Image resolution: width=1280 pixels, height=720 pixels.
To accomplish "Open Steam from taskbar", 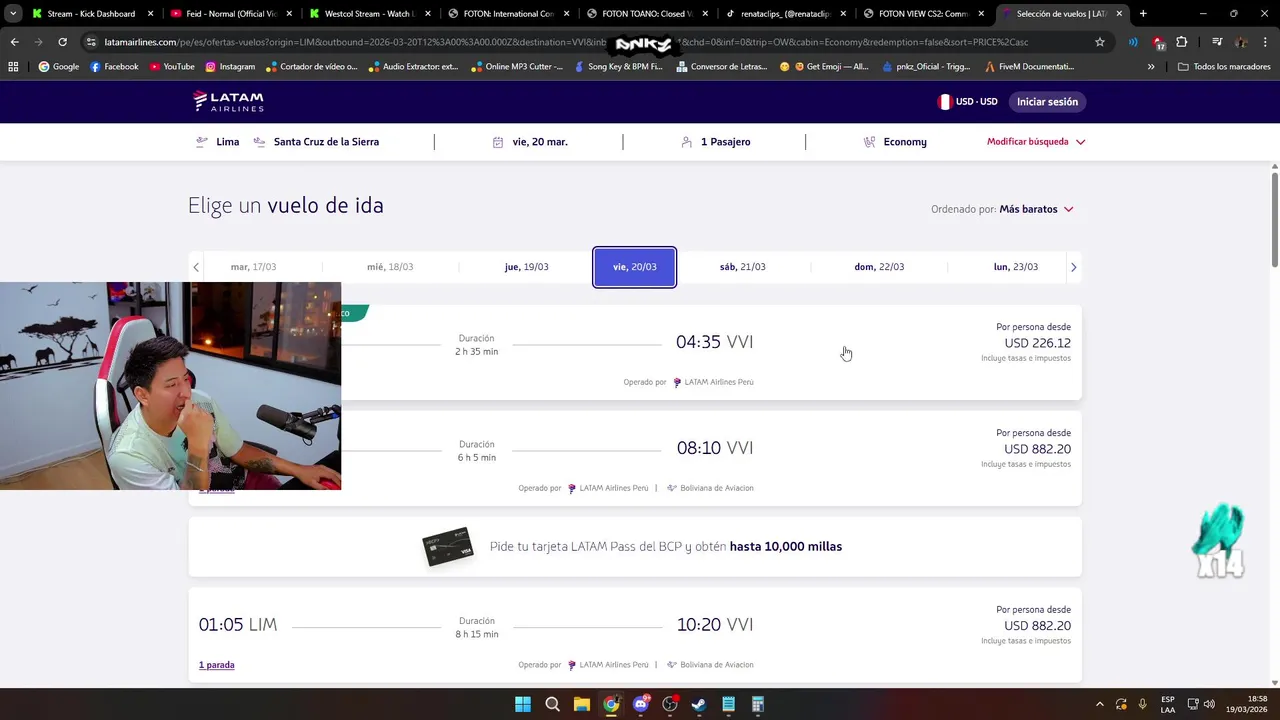I will pyautogui.click(x=699, y=704).
